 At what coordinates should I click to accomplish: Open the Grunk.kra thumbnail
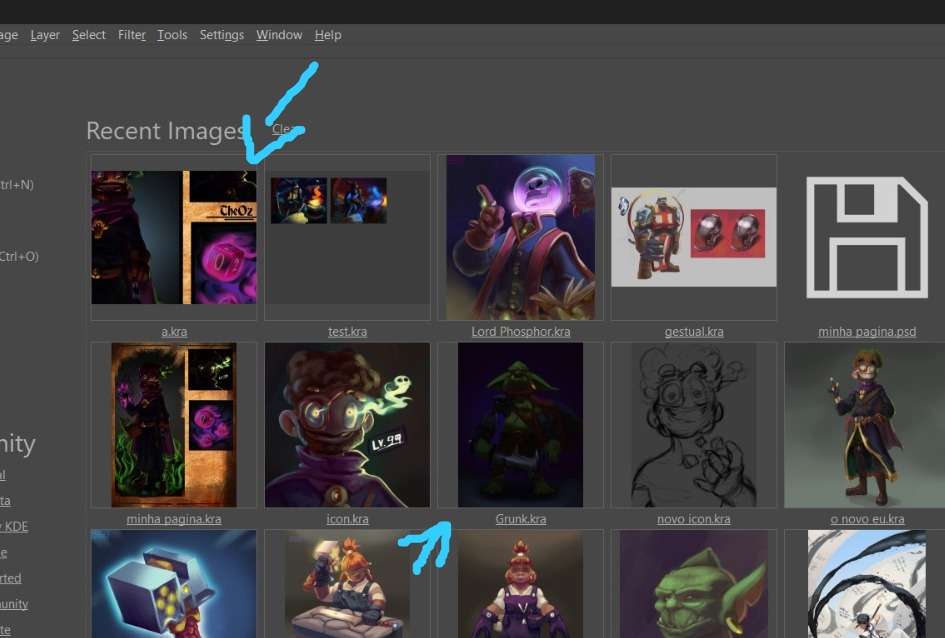[521, 425]
